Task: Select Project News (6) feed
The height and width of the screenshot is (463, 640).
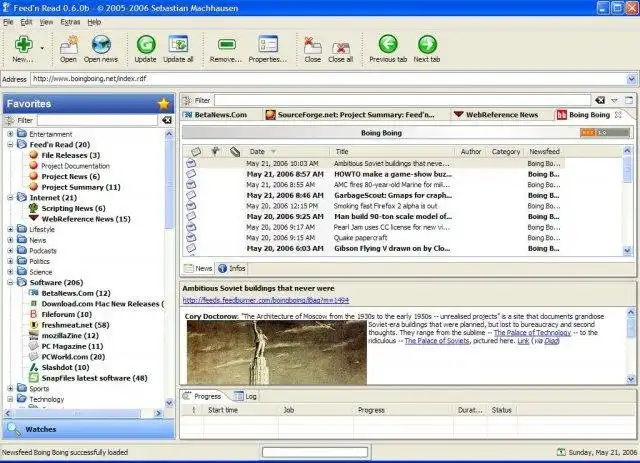Action: (x=70, y=176)
